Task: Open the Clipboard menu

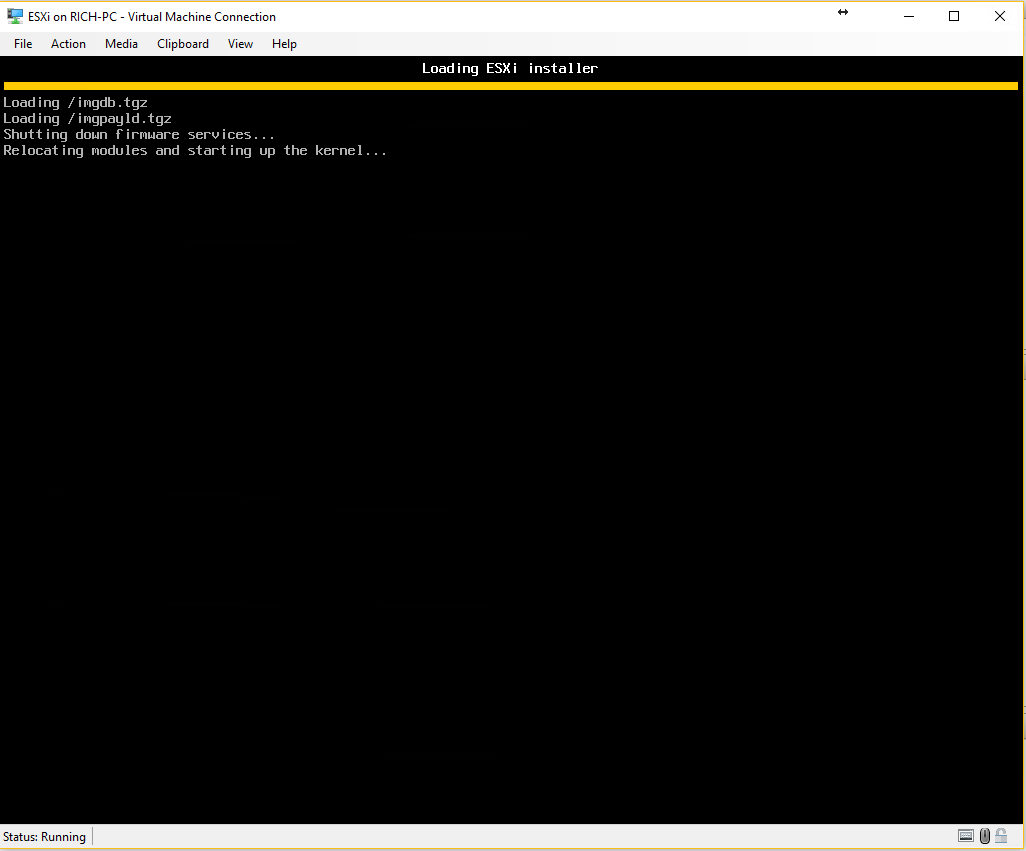Action: tap(183, 44)
